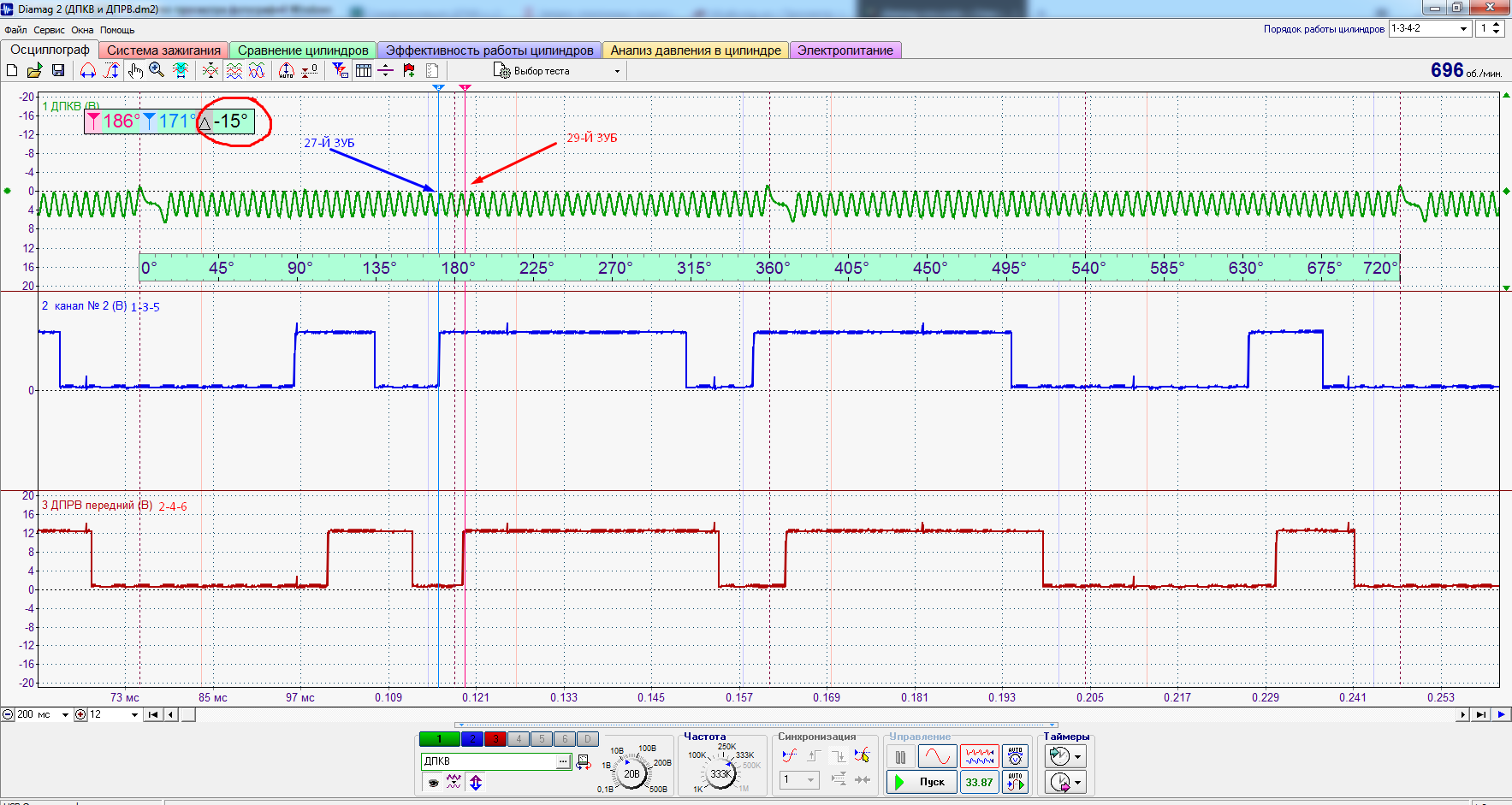Click the top AUTO meter button
This screenshot has height=805, width=1512.
[1016, 757]
